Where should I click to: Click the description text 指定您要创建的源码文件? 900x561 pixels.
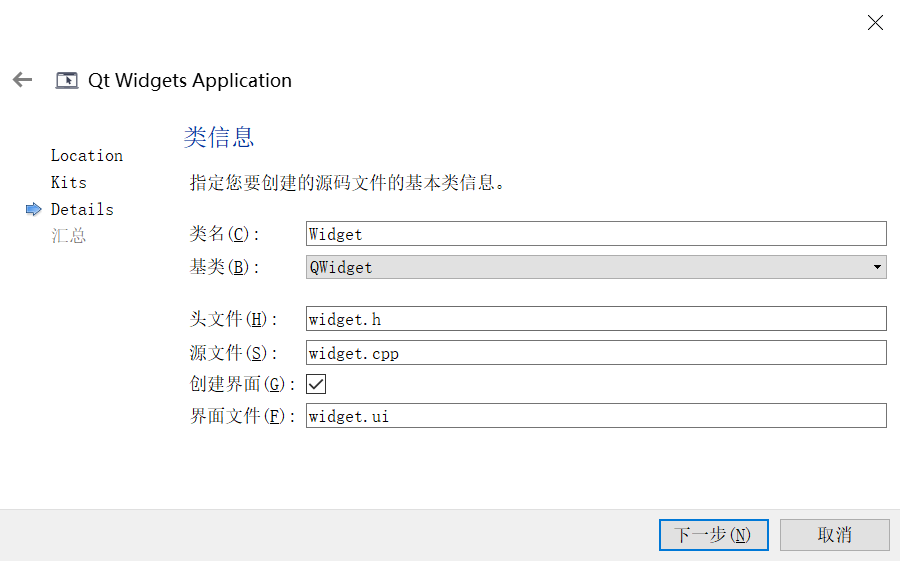coord(348,183)
